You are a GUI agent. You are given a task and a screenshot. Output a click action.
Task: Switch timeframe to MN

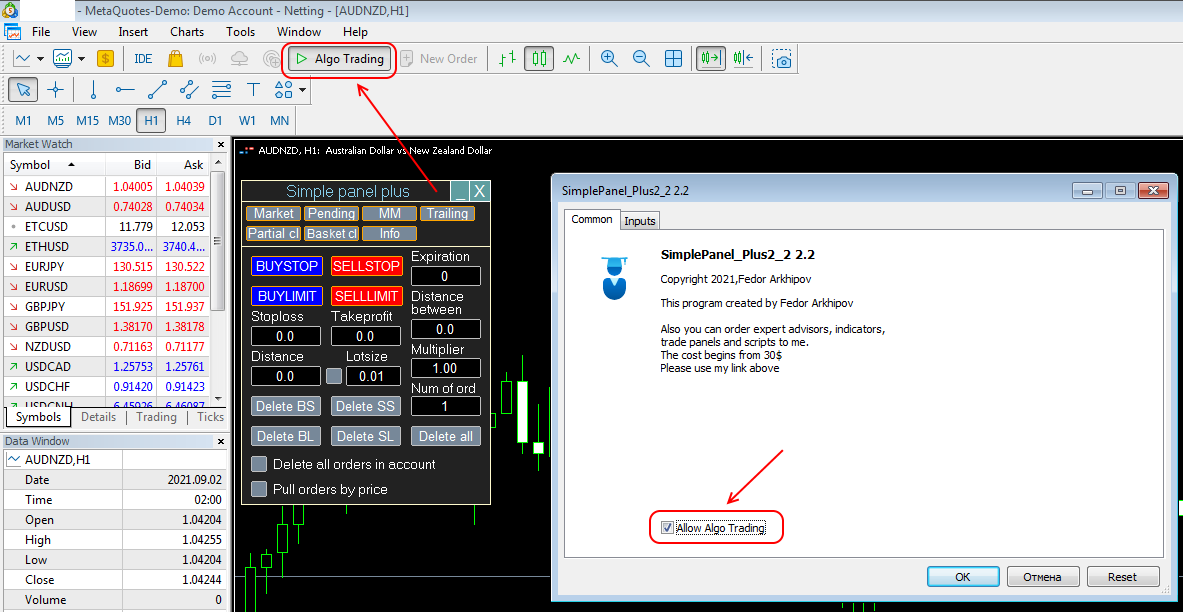279,121
